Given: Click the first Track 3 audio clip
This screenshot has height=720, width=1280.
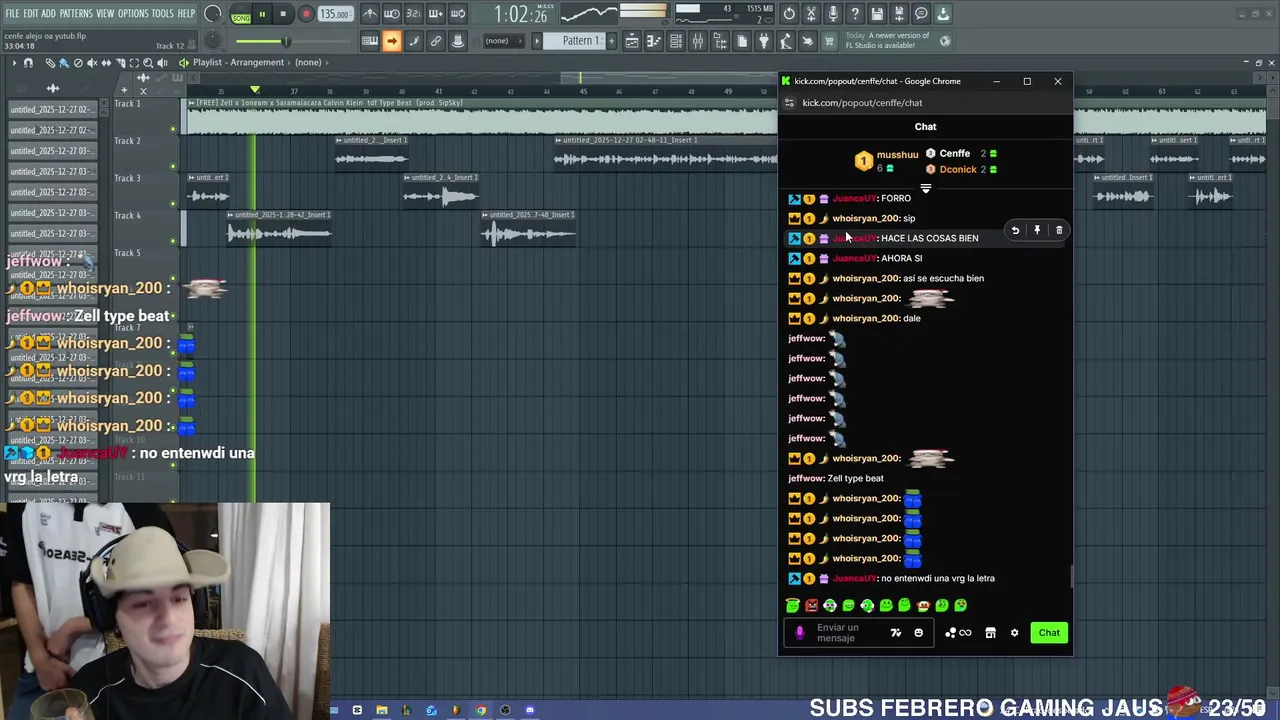Looking at the screenshot, I should (208, 191).
